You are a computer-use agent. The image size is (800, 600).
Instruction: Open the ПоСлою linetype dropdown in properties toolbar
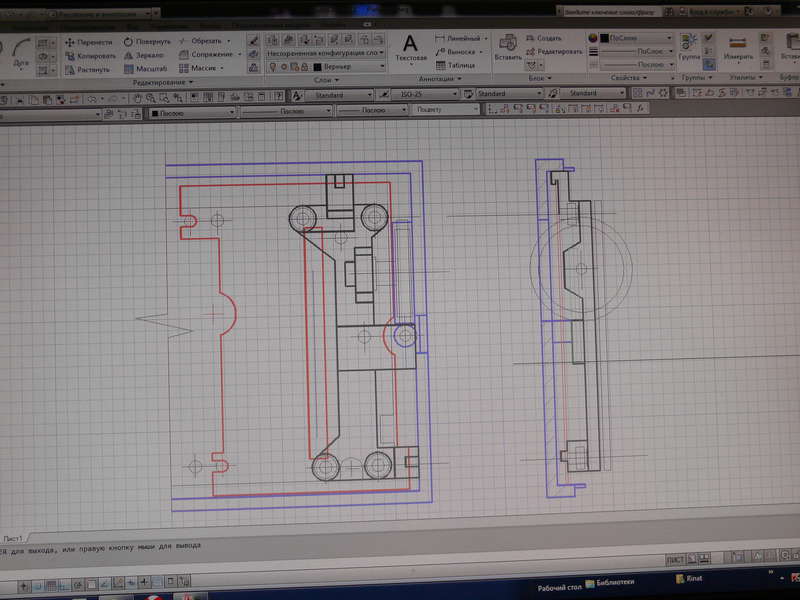(286, 111)
